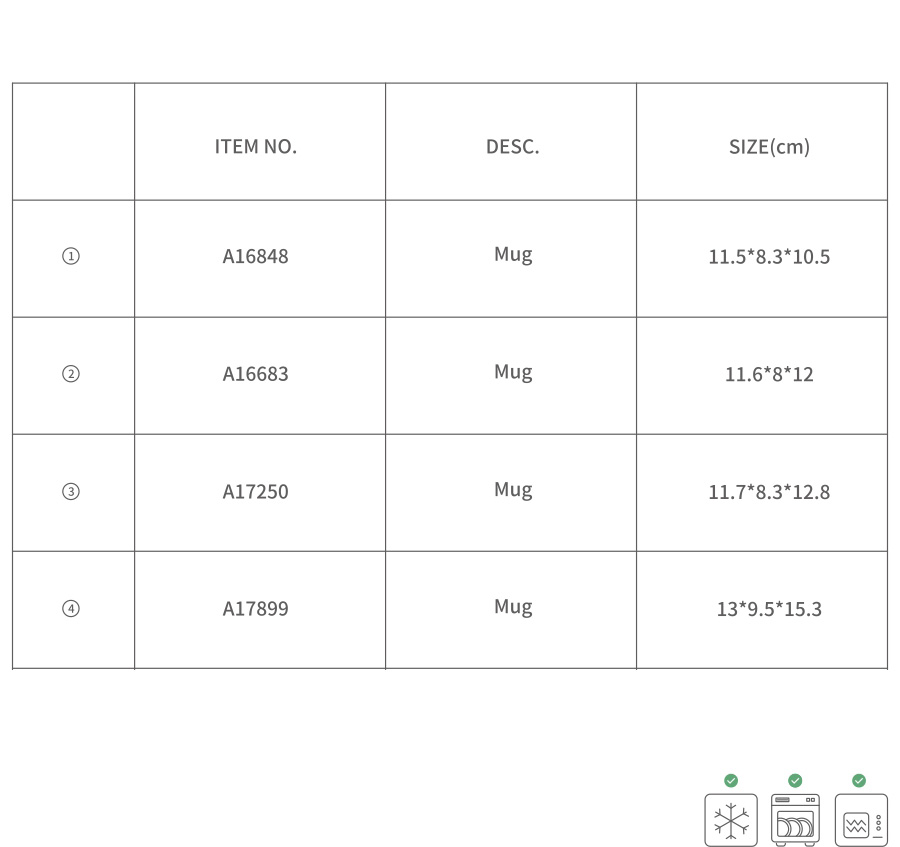Click item number A17250

tap(255, 492)
